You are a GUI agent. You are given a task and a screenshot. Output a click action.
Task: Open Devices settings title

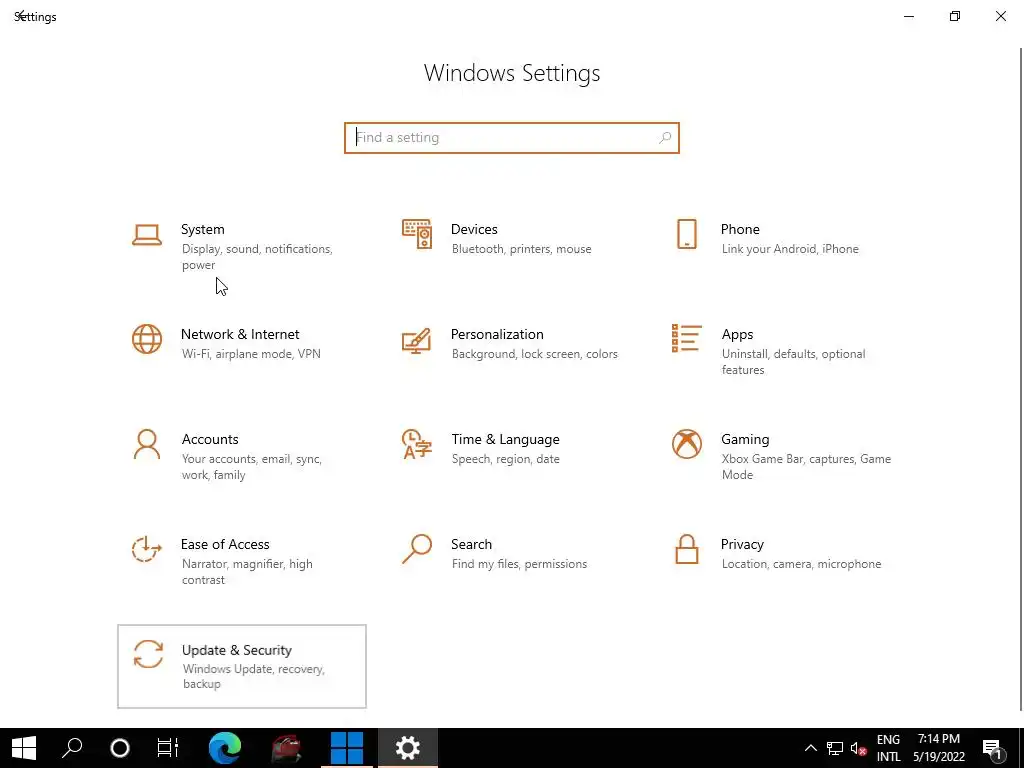click(x=474, y=229)
